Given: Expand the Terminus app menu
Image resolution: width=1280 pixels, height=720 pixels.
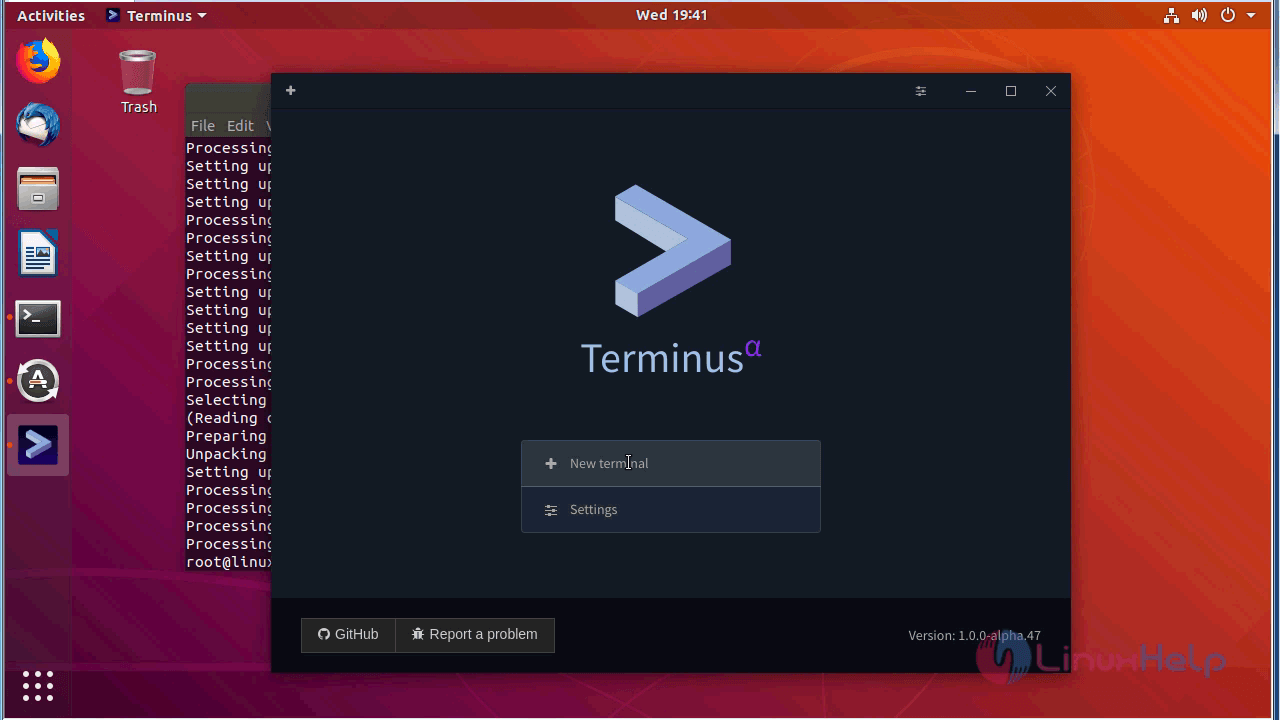Looking at the screenshot, I should click(156, 15).
